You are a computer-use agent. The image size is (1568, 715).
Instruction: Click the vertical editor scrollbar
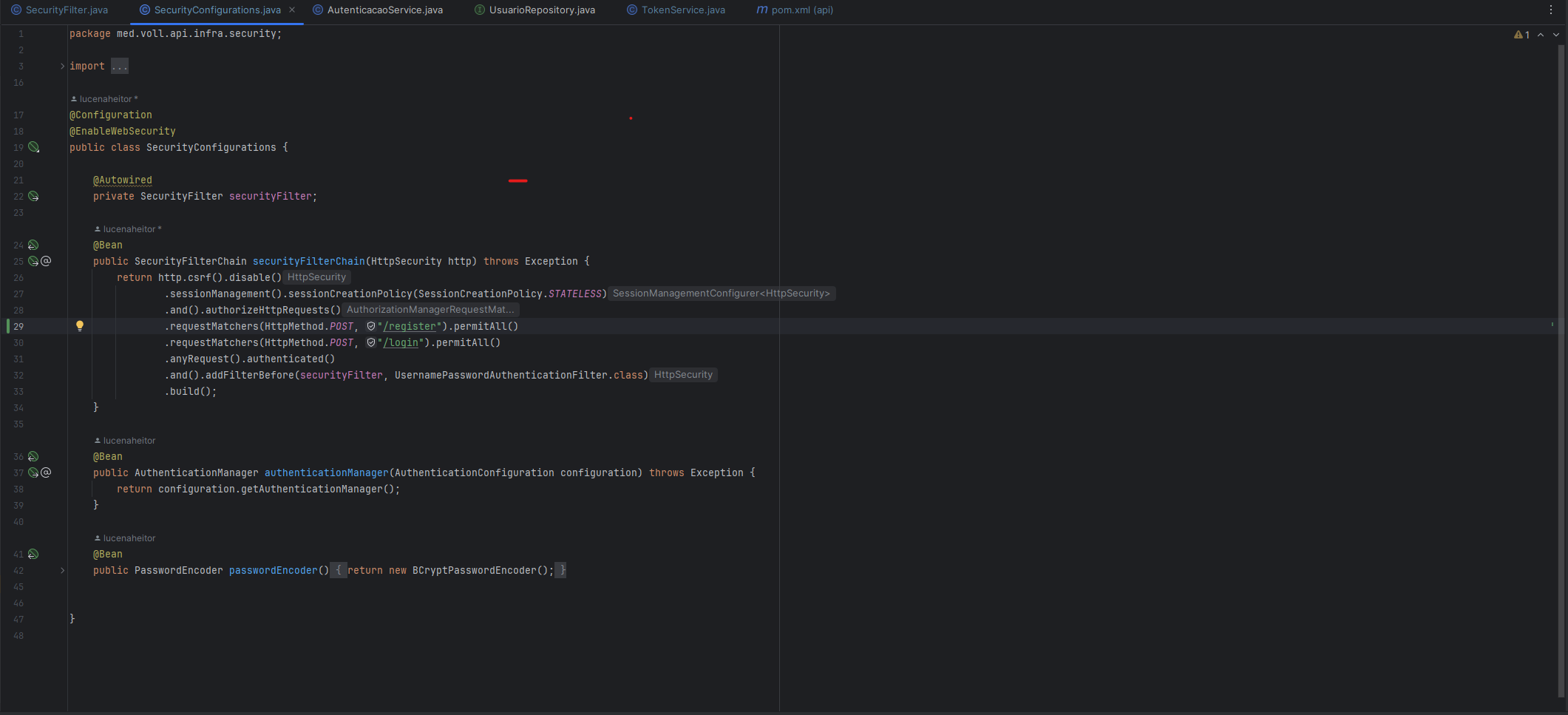[x=1562, y=370]
